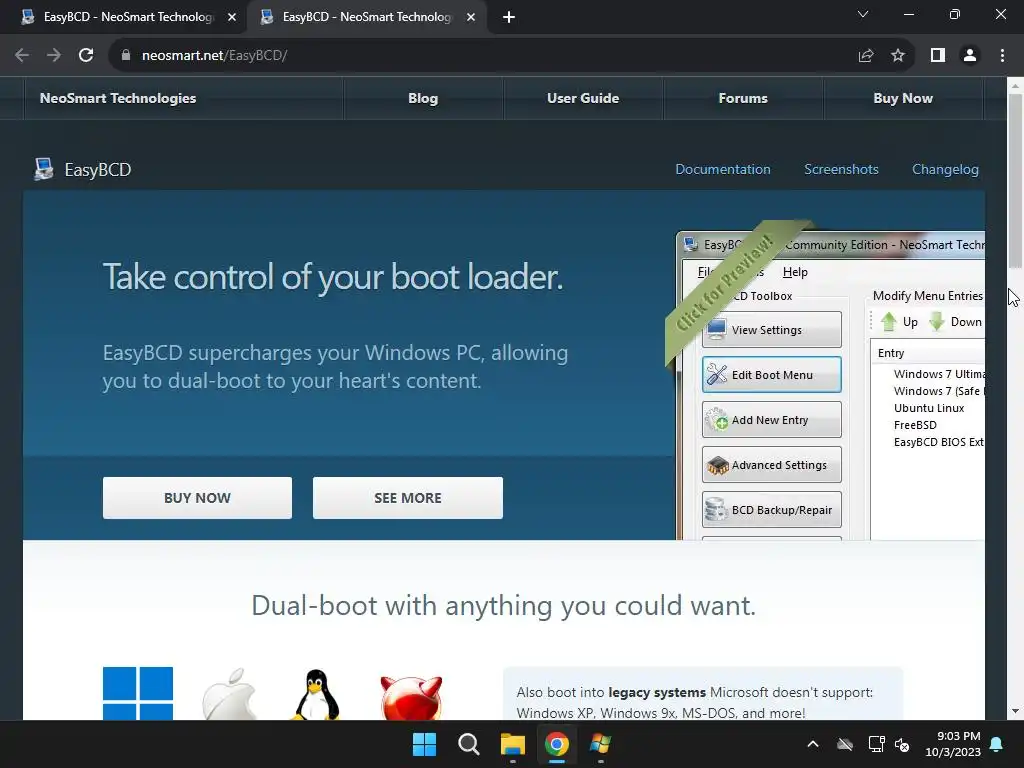The width and height of the screenshot is (1024, 768).
Task: Click green Down arrow in preview
Action: pyautogui.click(x=937, y=321)
